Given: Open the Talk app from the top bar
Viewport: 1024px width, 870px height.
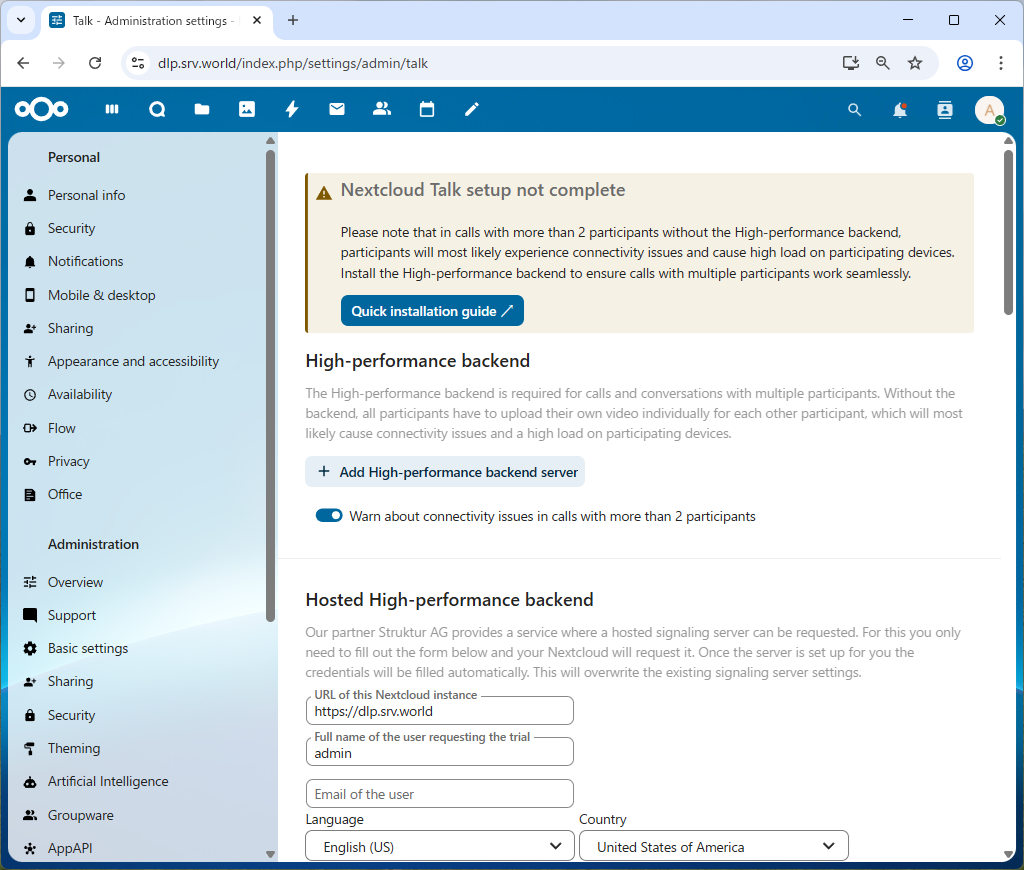Looking at the screenshot, I should coord(157,110).
